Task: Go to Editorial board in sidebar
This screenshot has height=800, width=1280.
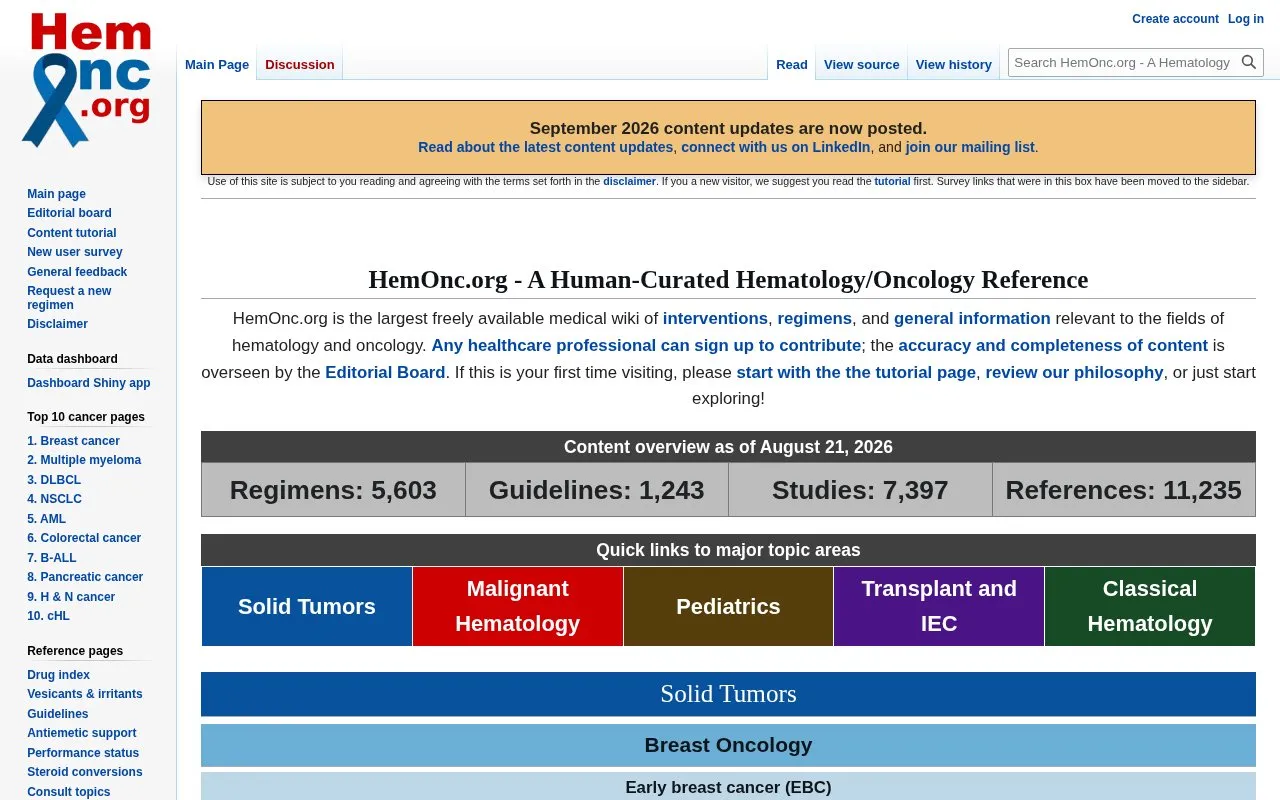Action: pyautogui.click(x=69, y=213)
